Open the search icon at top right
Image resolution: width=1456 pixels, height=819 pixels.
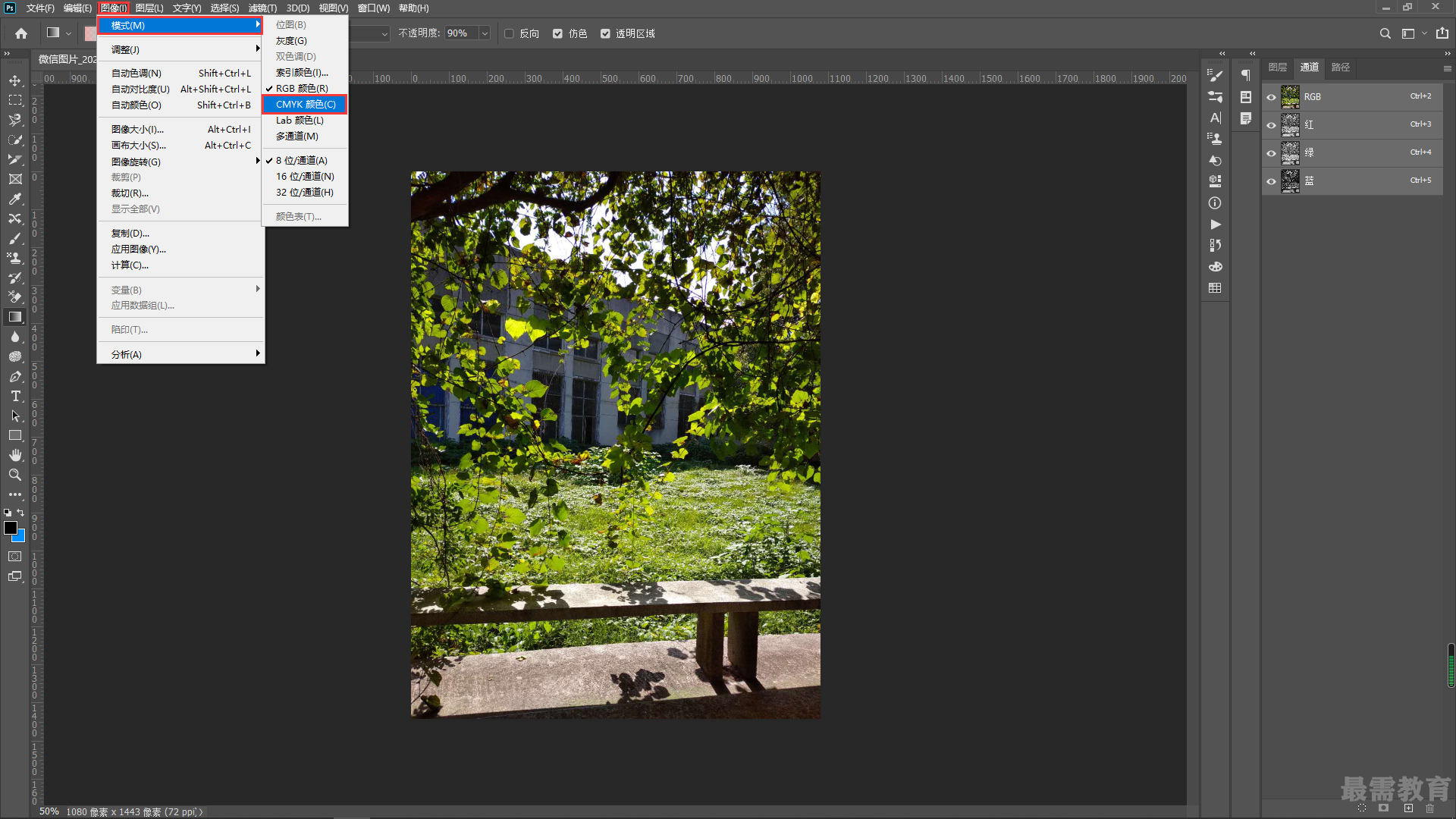tap(1385, 33)
